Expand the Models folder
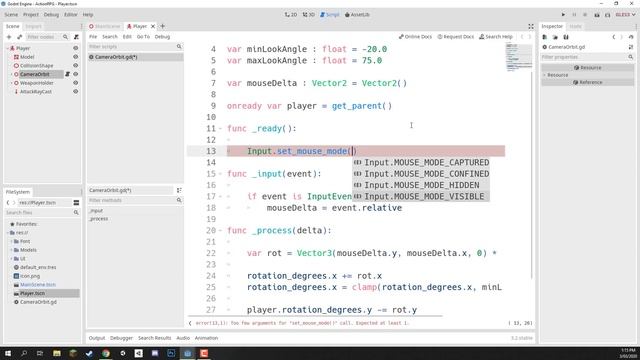The image size is (640, 360). [x=12, y=250]
